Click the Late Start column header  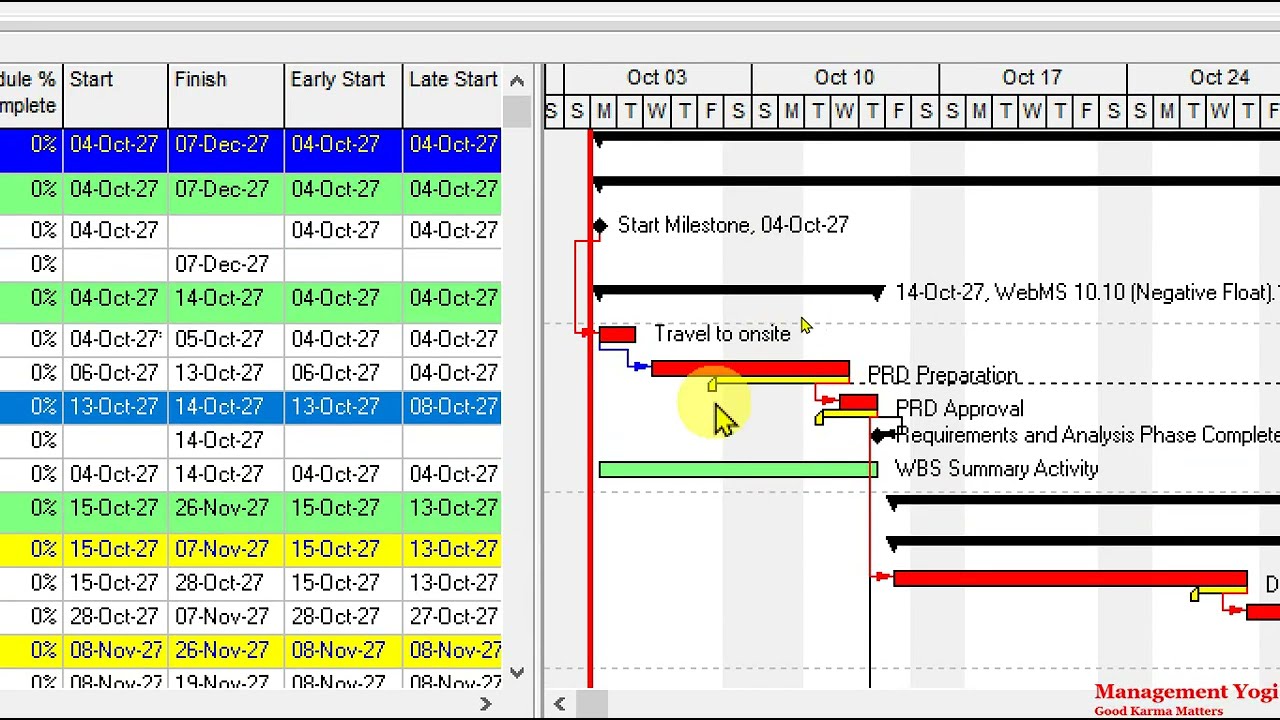pos(452,95)
